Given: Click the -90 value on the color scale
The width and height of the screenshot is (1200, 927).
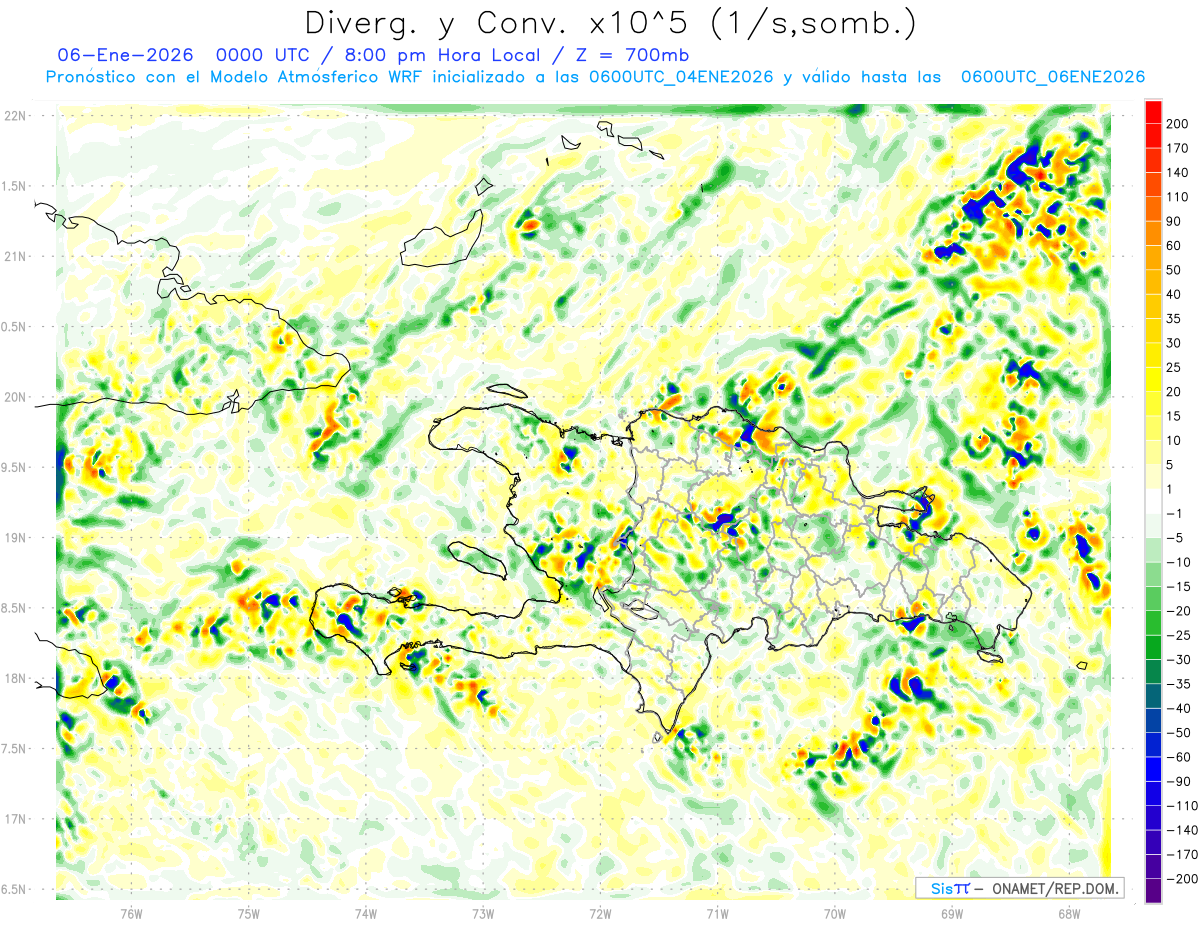Looking at the screenshot, I should 1177,781.
